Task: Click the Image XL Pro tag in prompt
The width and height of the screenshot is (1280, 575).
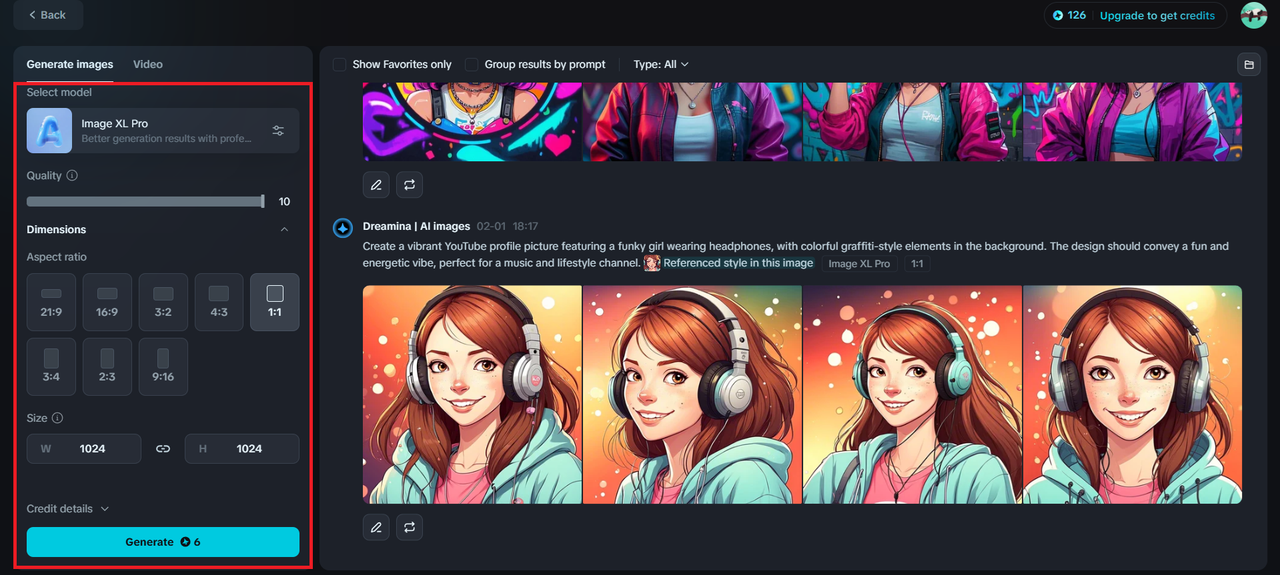Action: tap(859, 264)
